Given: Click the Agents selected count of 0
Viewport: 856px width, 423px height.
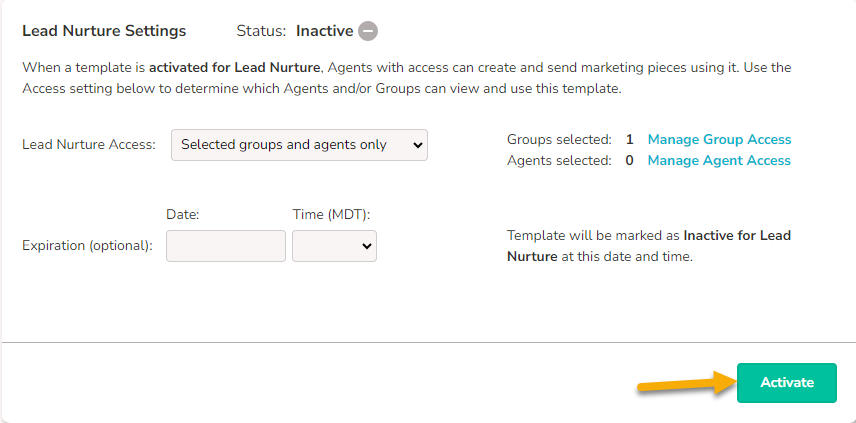Looking at the screenshot, I should pyautogui.click(x=629, y=161).
